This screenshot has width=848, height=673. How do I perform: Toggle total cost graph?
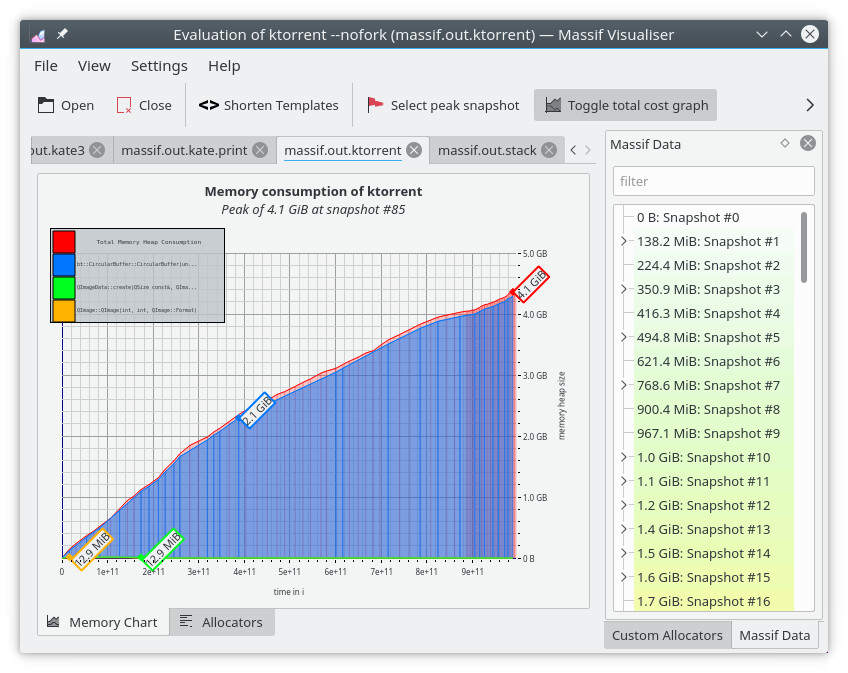626,105
